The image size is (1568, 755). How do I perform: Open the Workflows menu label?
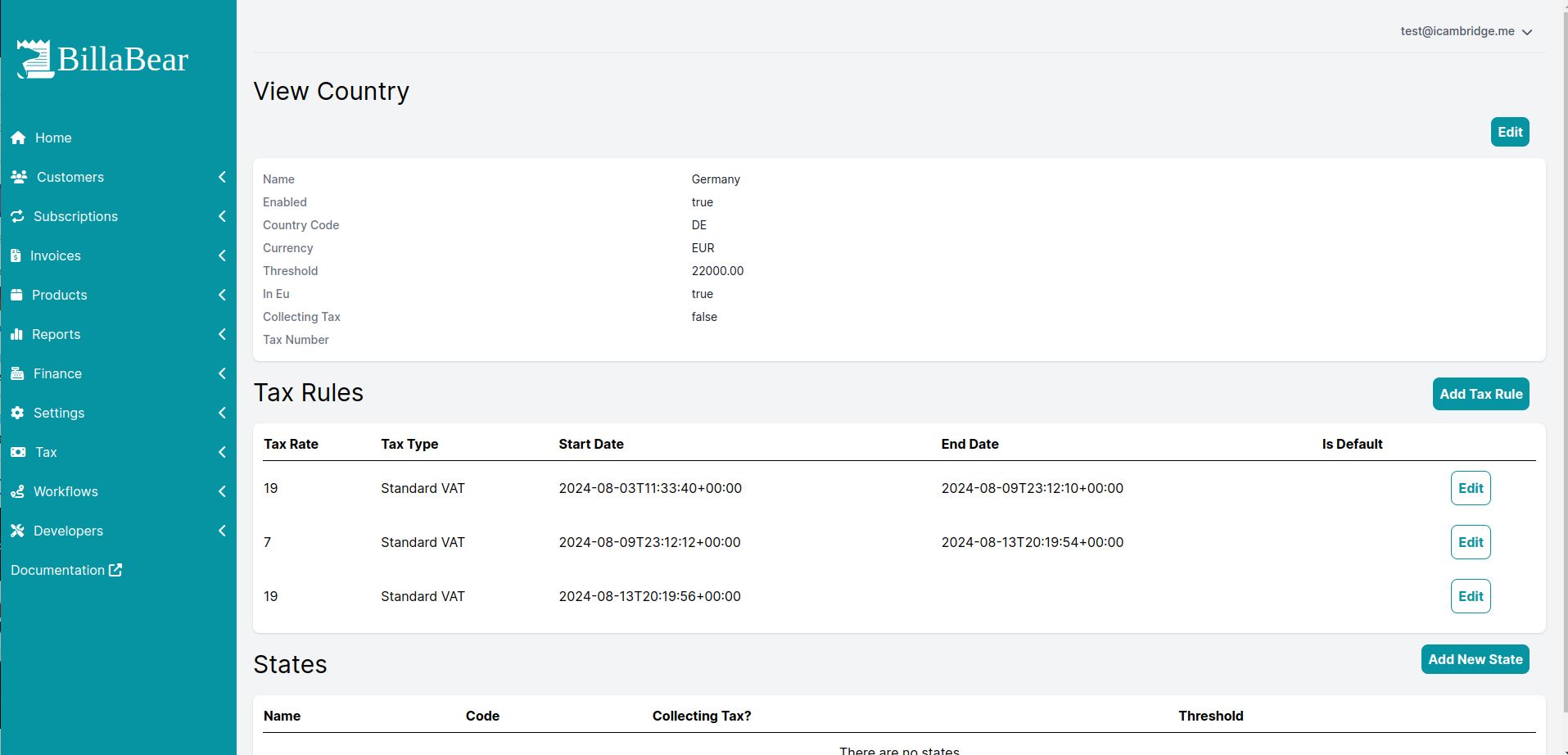click(66, 491)
